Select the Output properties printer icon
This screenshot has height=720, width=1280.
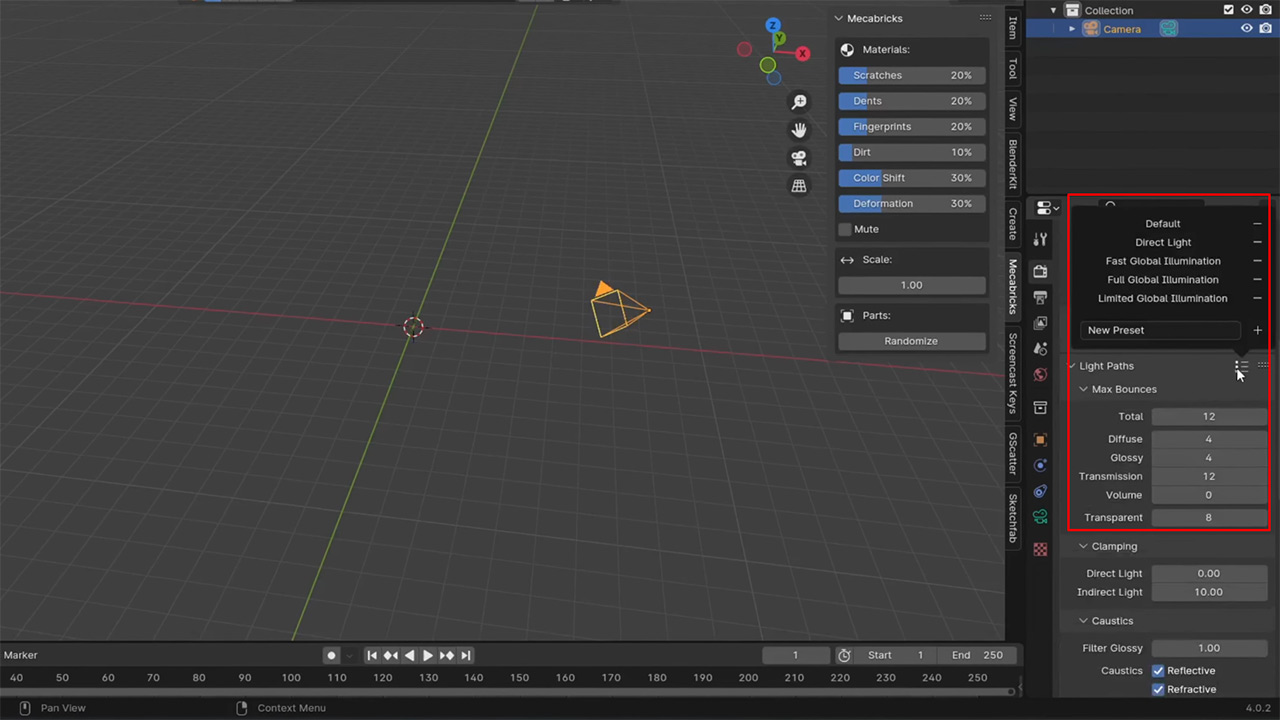tap(1040, 297)
